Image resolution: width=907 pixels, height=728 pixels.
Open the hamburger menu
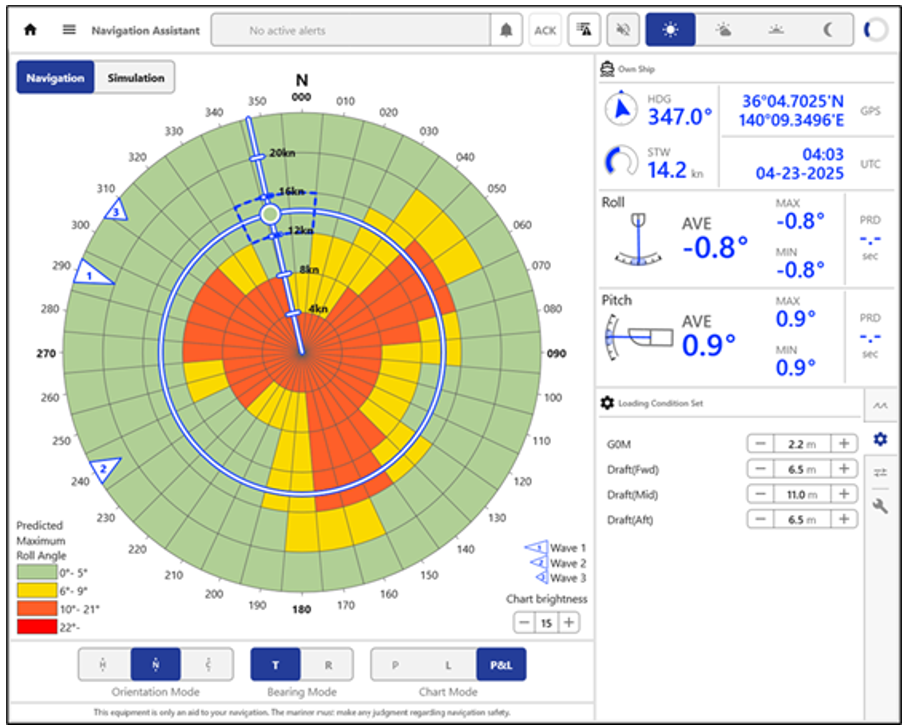[x=69, y=30]
